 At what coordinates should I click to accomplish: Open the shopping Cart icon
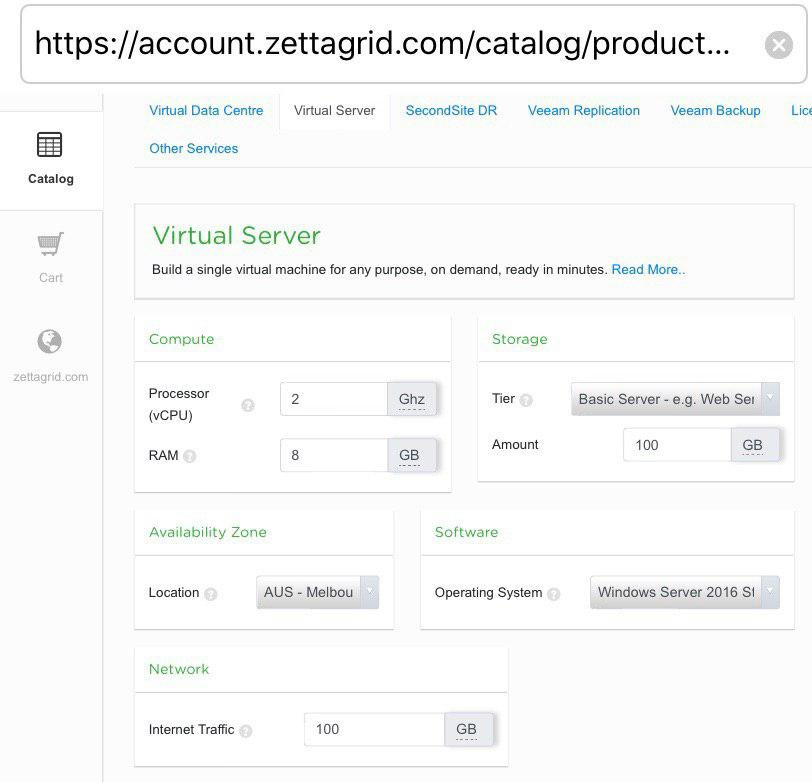click(50, 244)
